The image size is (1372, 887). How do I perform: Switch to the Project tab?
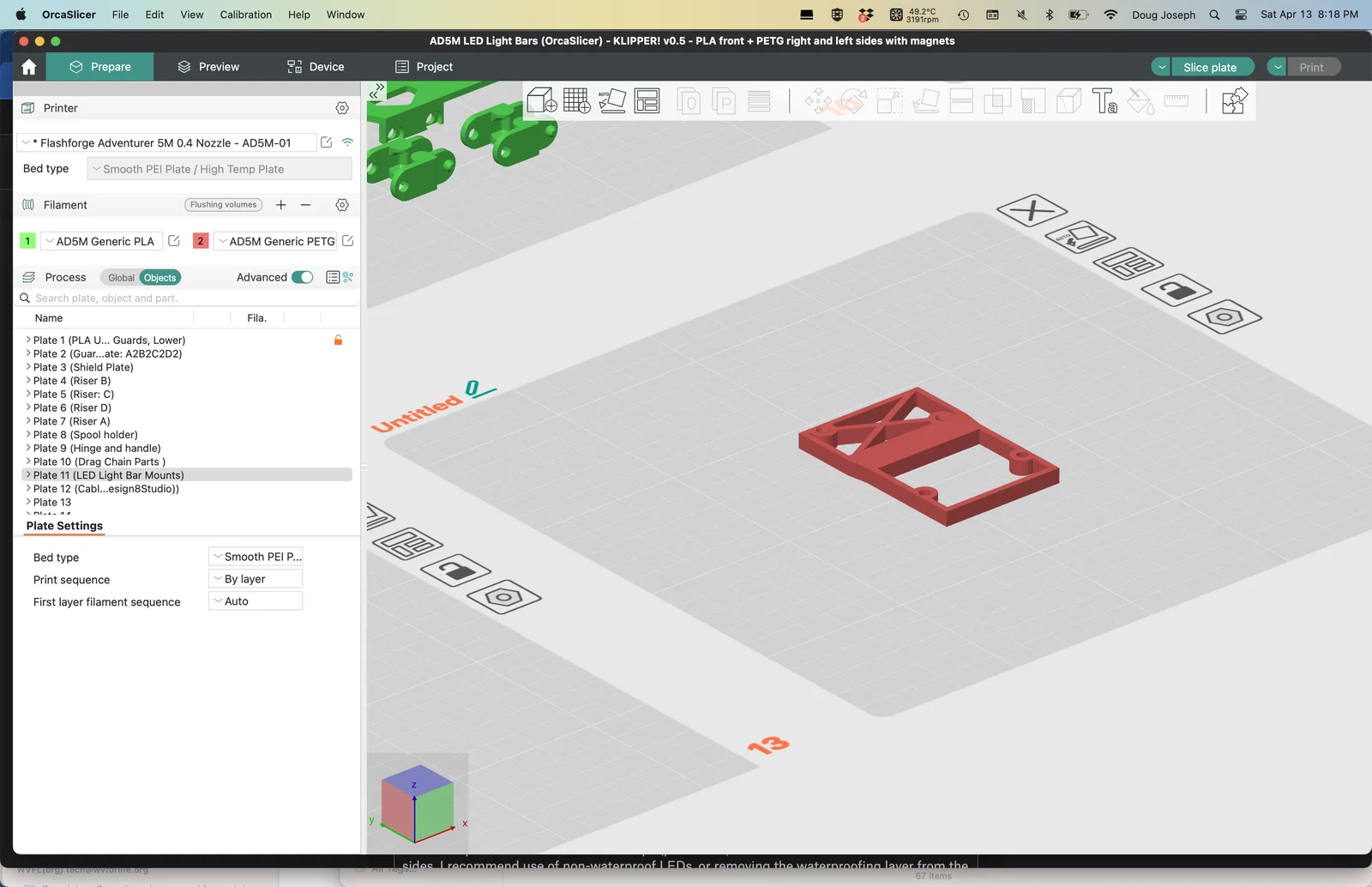tap(424, 67)
